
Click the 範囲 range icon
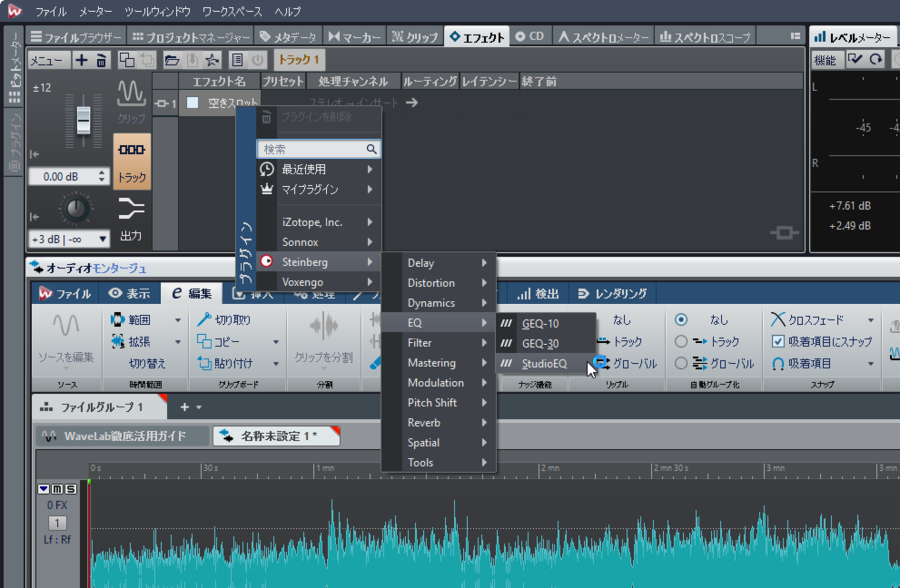coord(117,319)
